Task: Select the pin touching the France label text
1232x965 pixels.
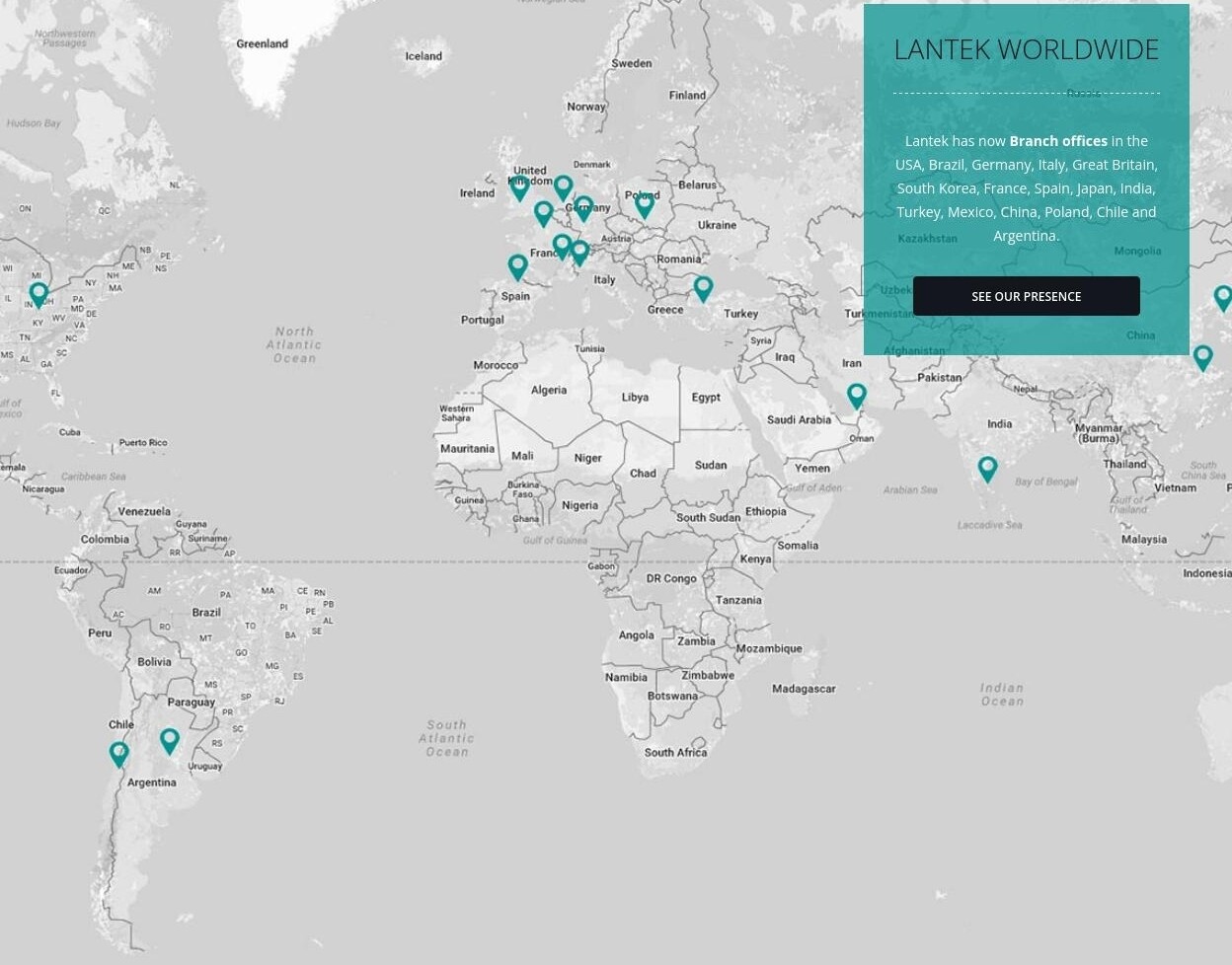Action: 562,247
